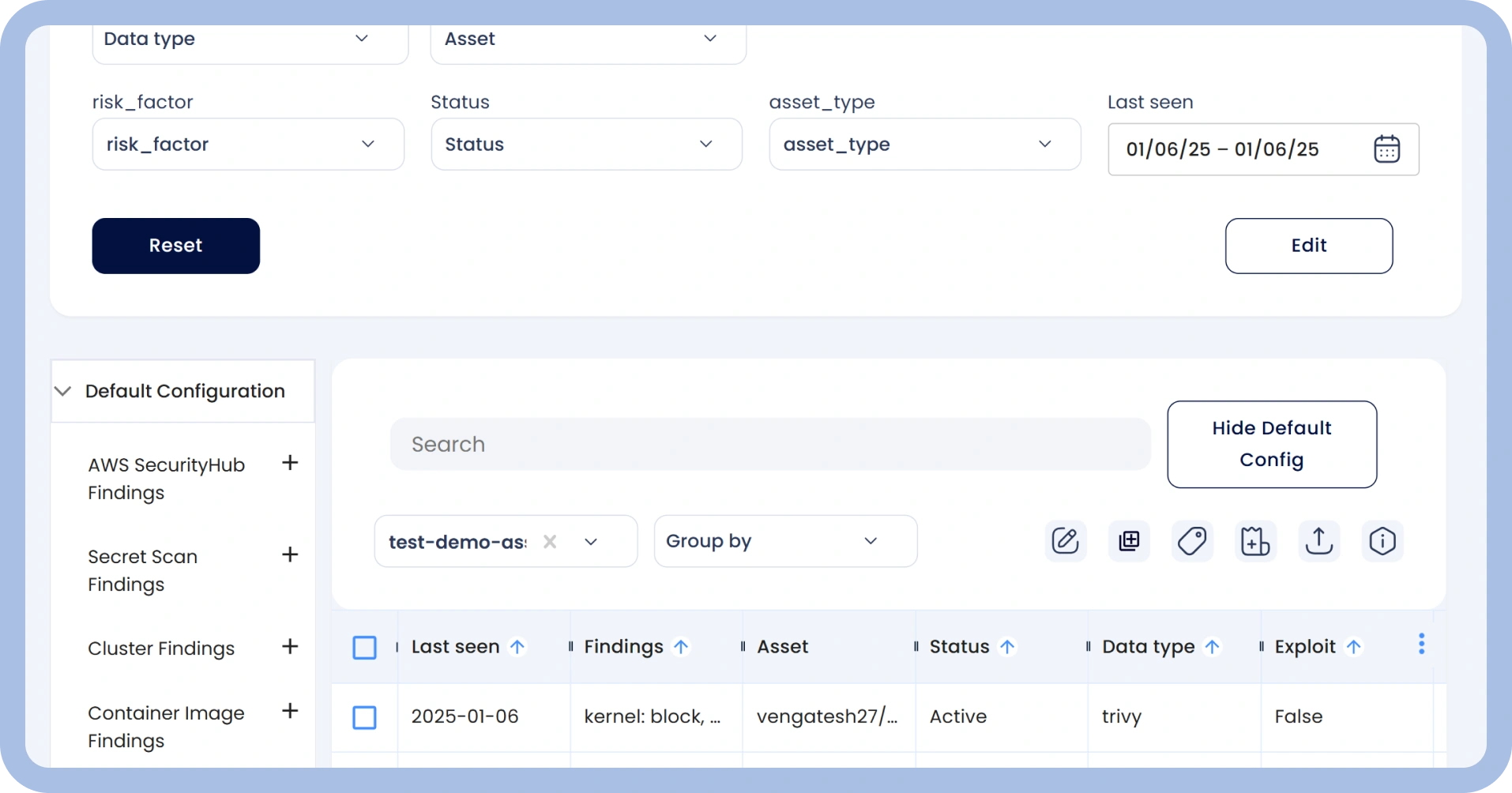The width and height of the screenshot is (1512, 793).
Task: Select the edit/pencil icon above the table
Action: point(1065,541)
